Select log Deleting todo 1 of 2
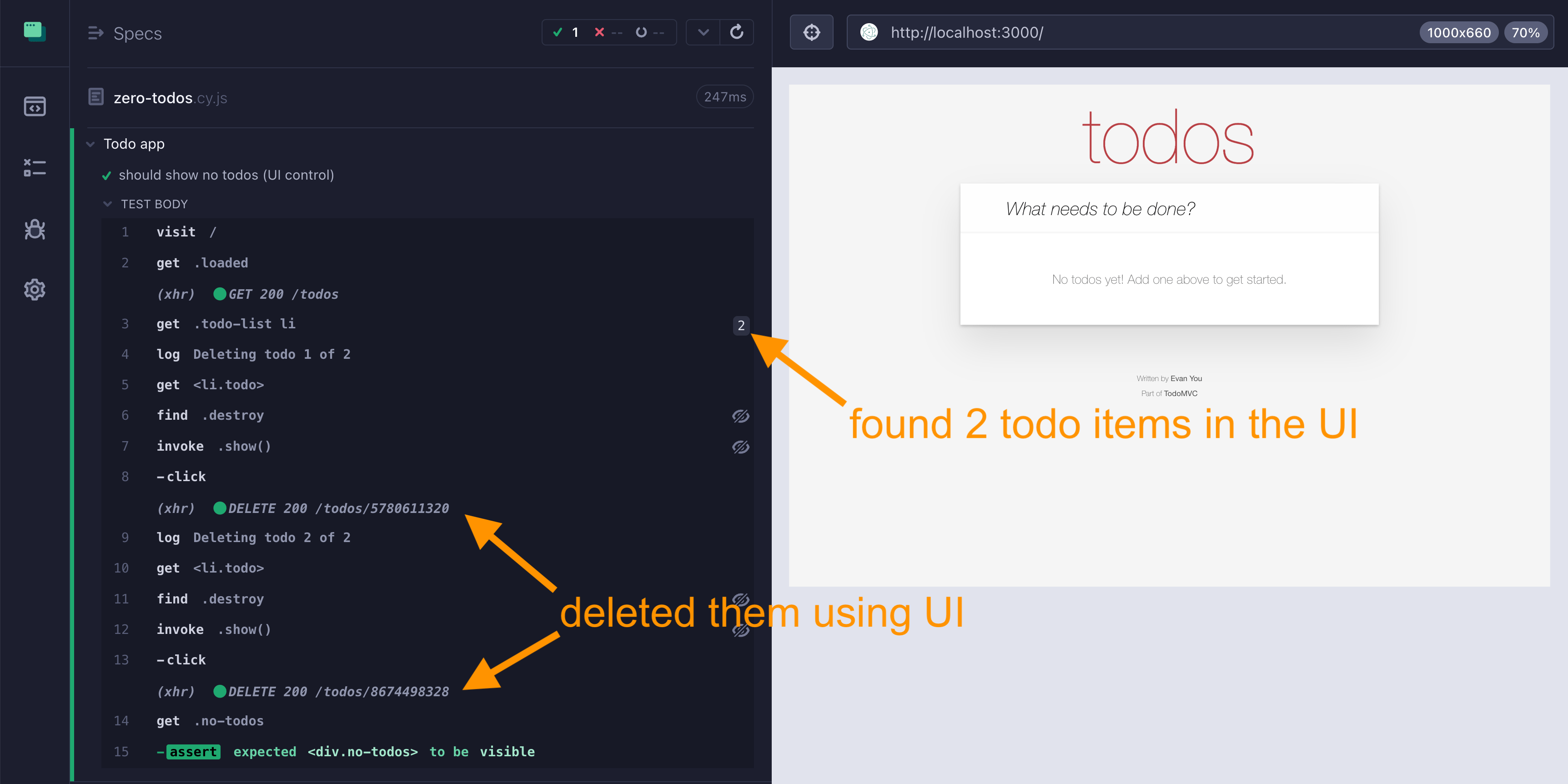The height and width of the screenshot is (784, 1568). point(427,354)
